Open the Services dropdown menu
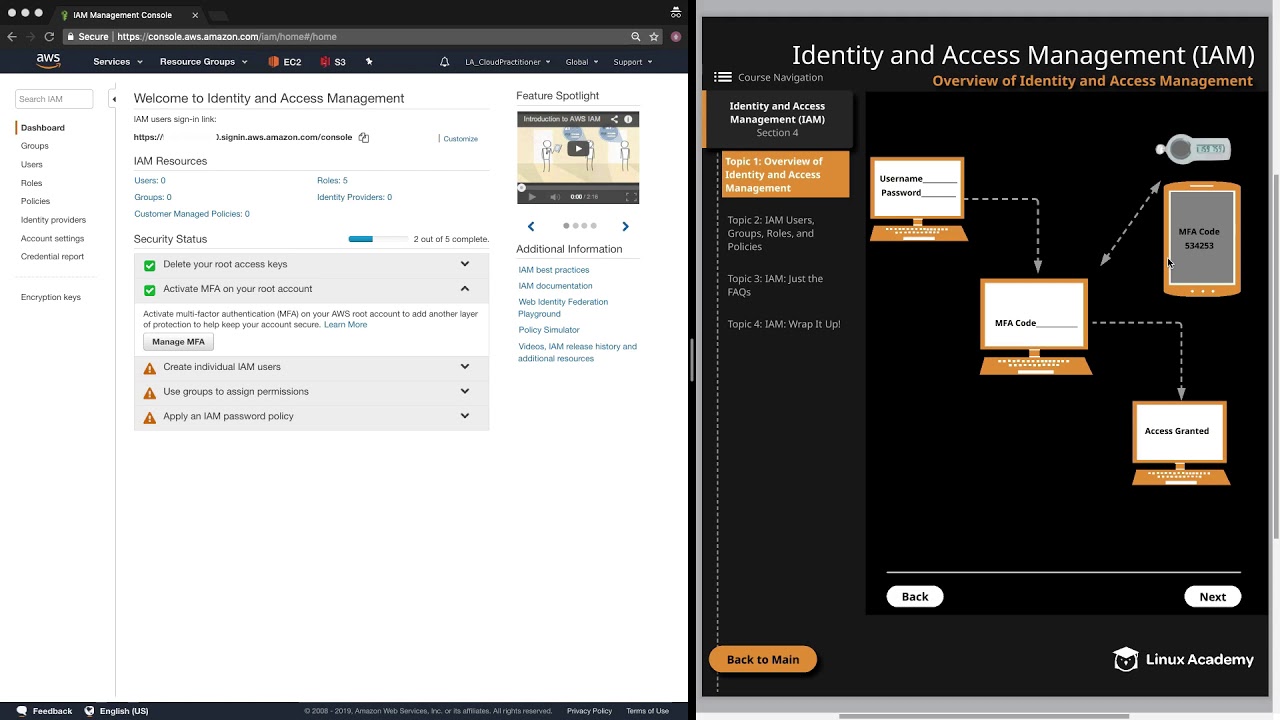1280x720 pixels. coord(118,62)
